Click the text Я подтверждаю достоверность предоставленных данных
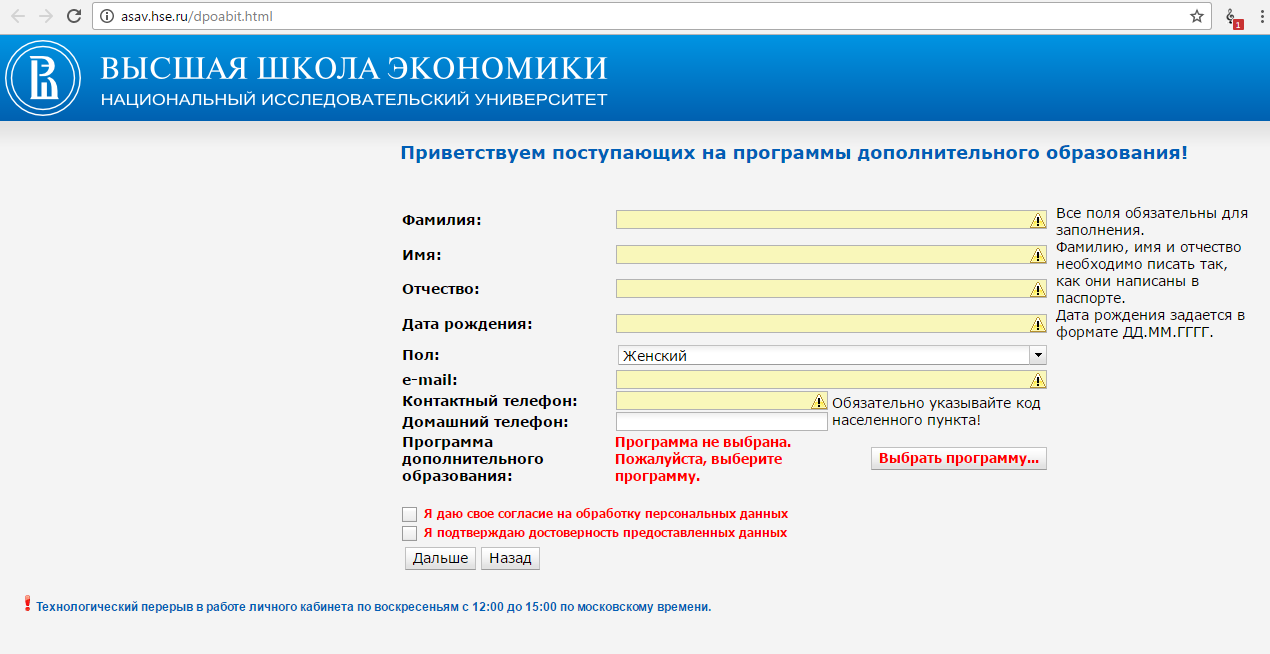 pos(605,533)
